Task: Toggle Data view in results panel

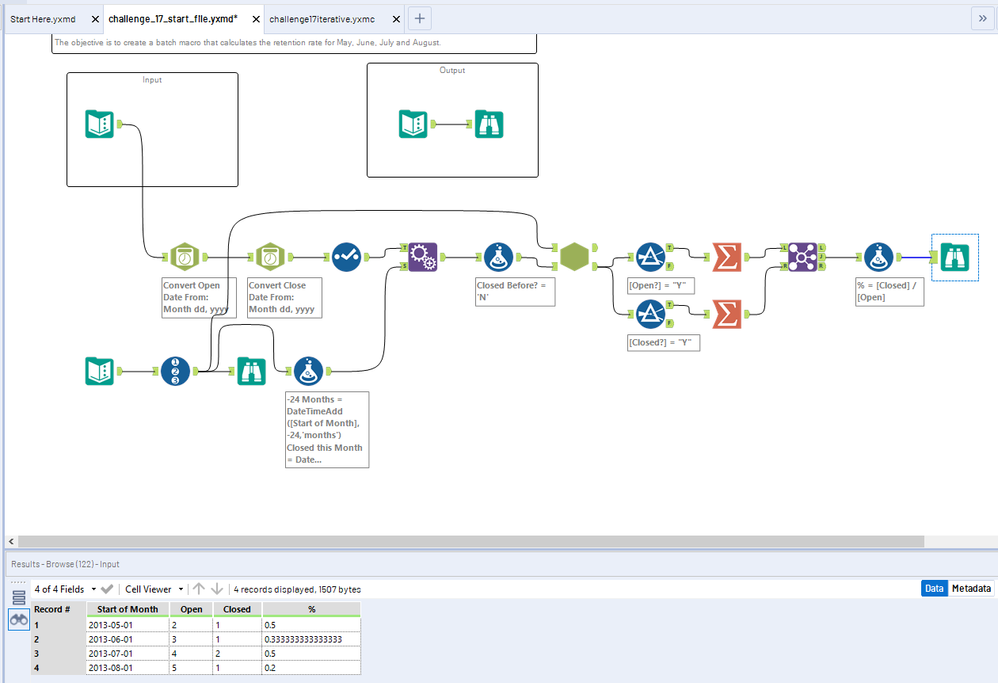Action: pos(933,589)
